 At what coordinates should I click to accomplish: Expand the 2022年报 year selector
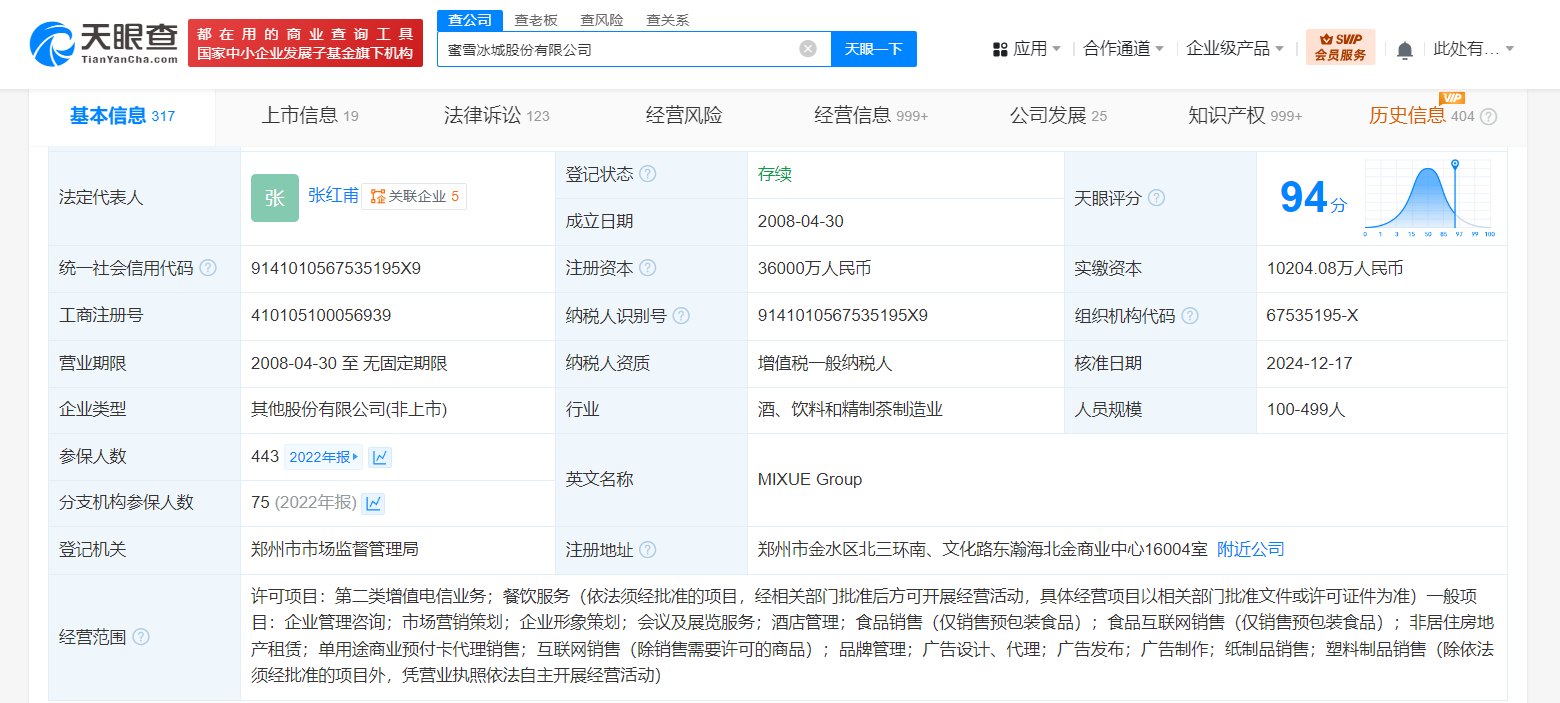[324, 457]
